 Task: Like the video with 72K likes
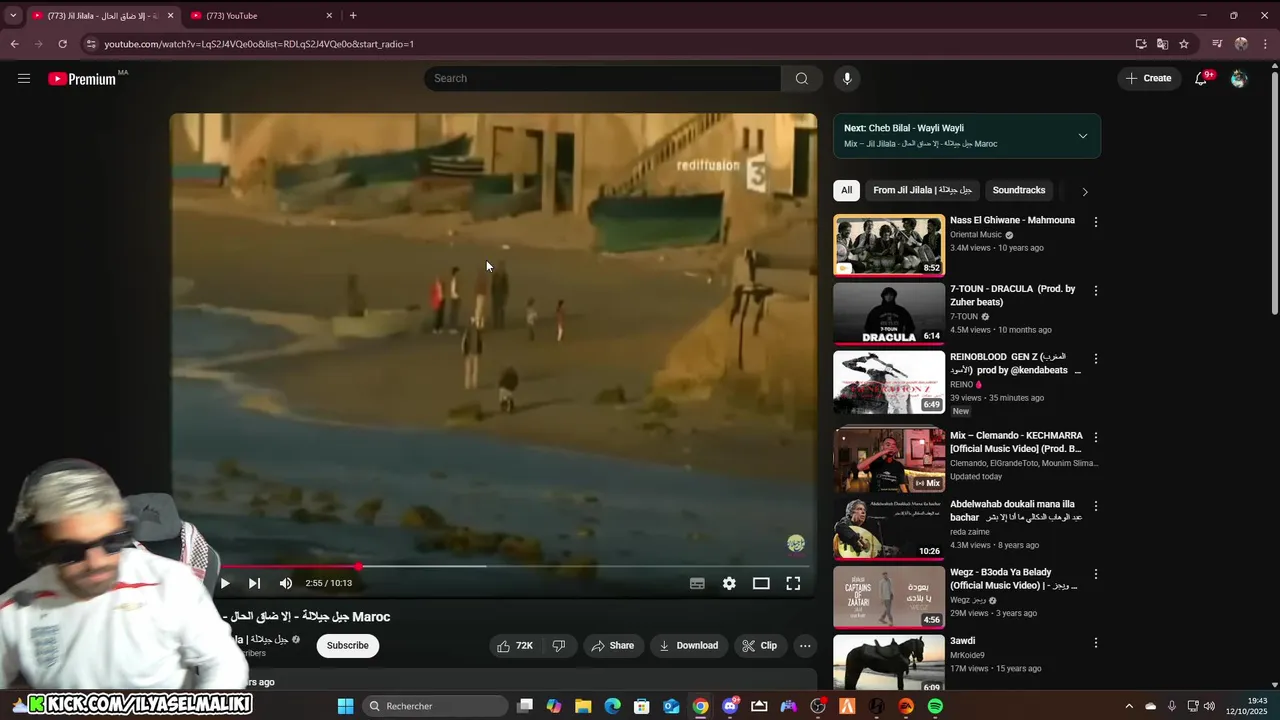point(514,645)
